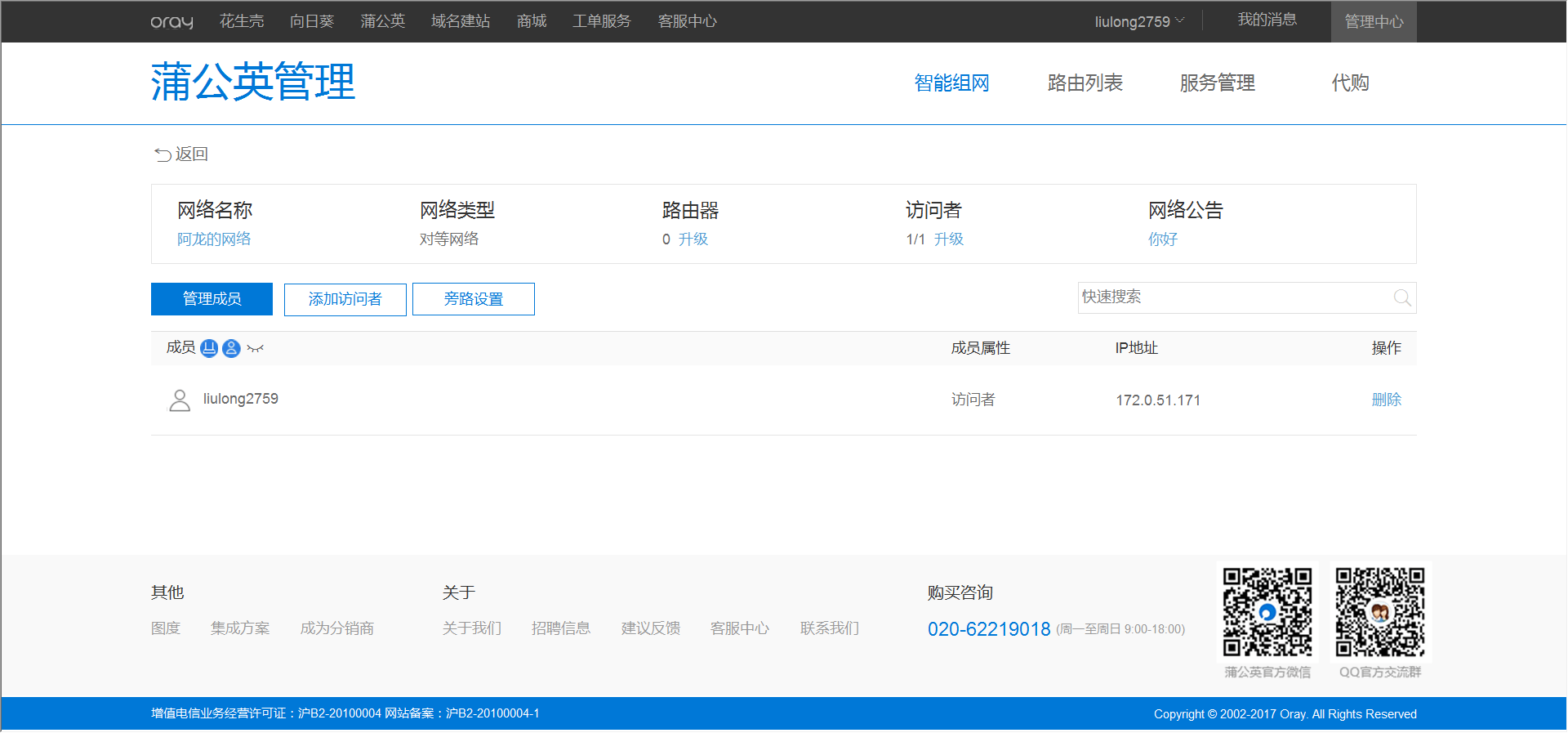This screenshot has width=1568, height=733.
Task: Open the 旁路设置 button
Action: pos(474,299)
